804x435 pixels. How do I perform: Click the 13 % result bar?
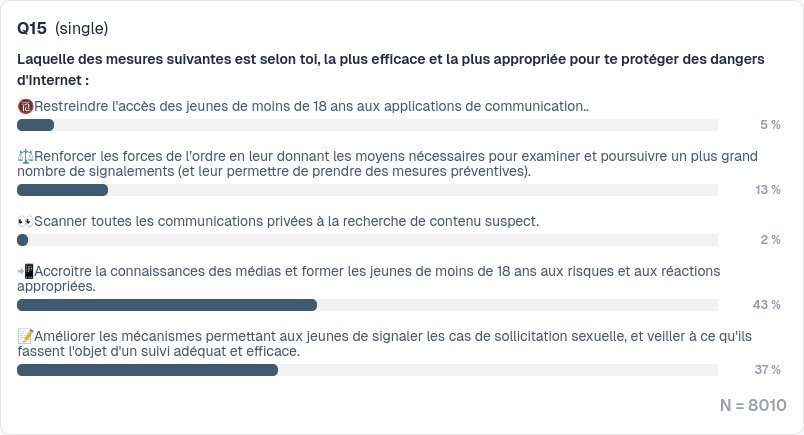pyautogui.click(x=62, y=190)
